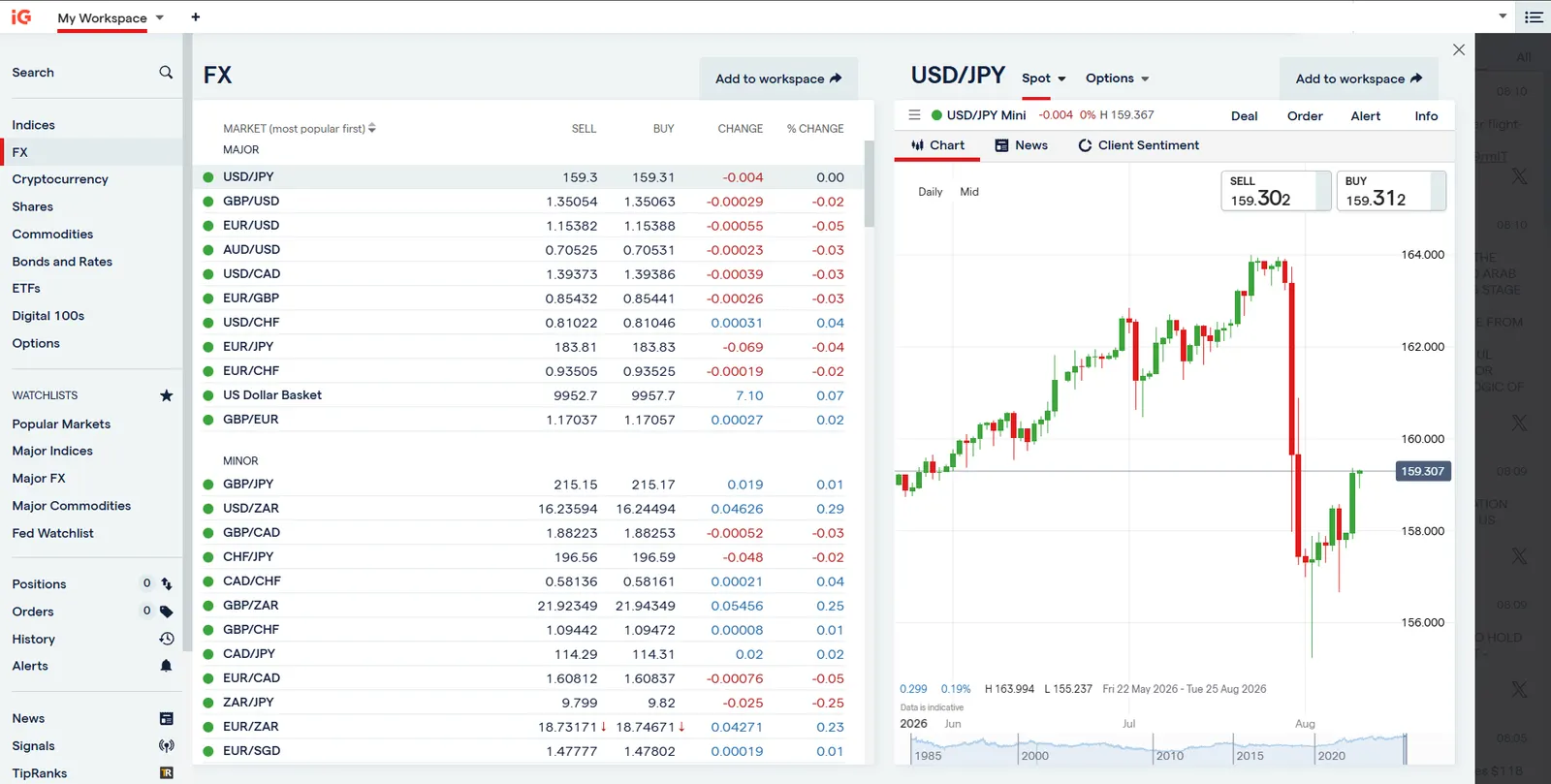Expand the My Workspace dropdown

160,17
